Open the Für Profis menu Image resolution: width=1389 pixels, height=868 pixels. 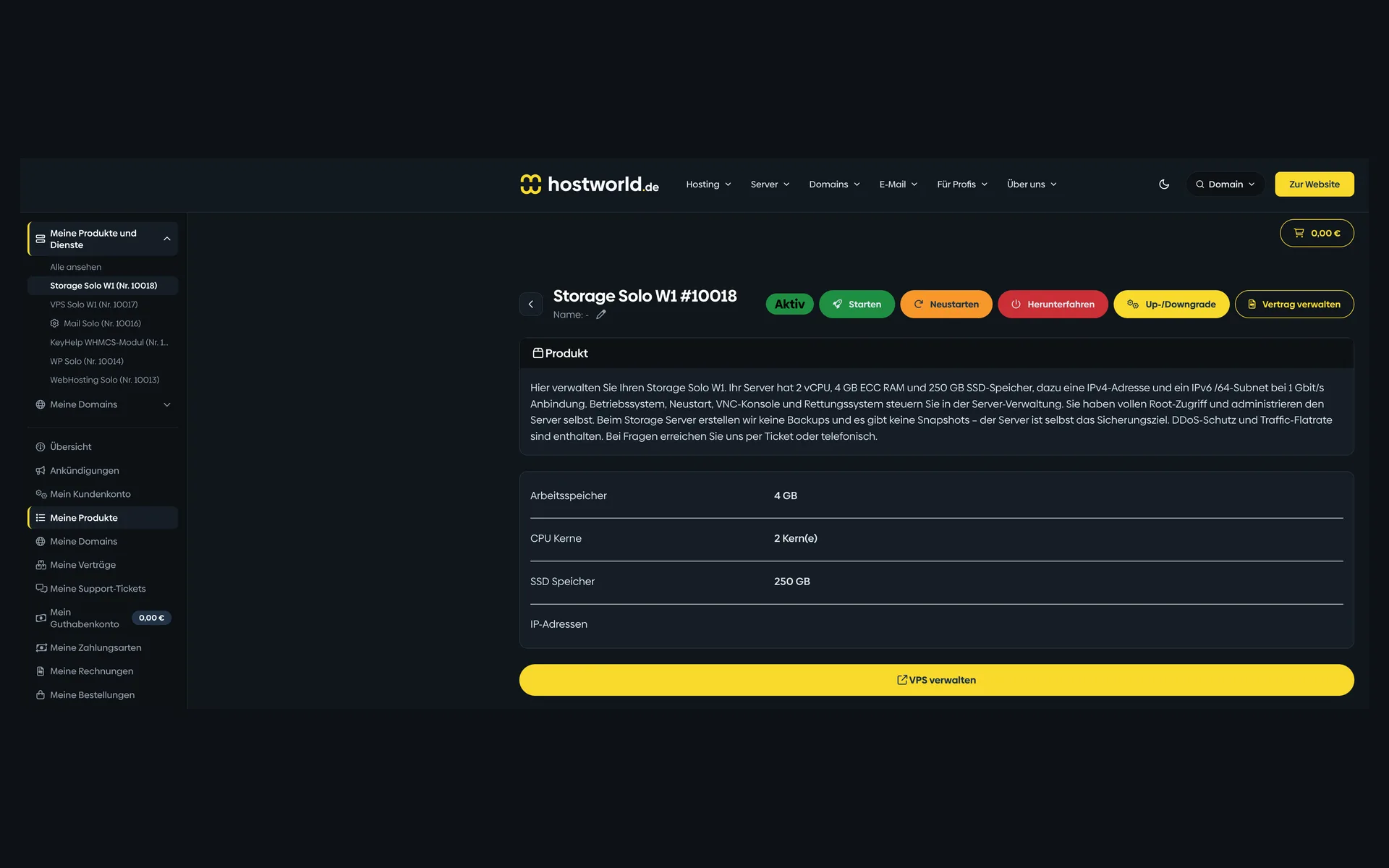tap(961, 184)
